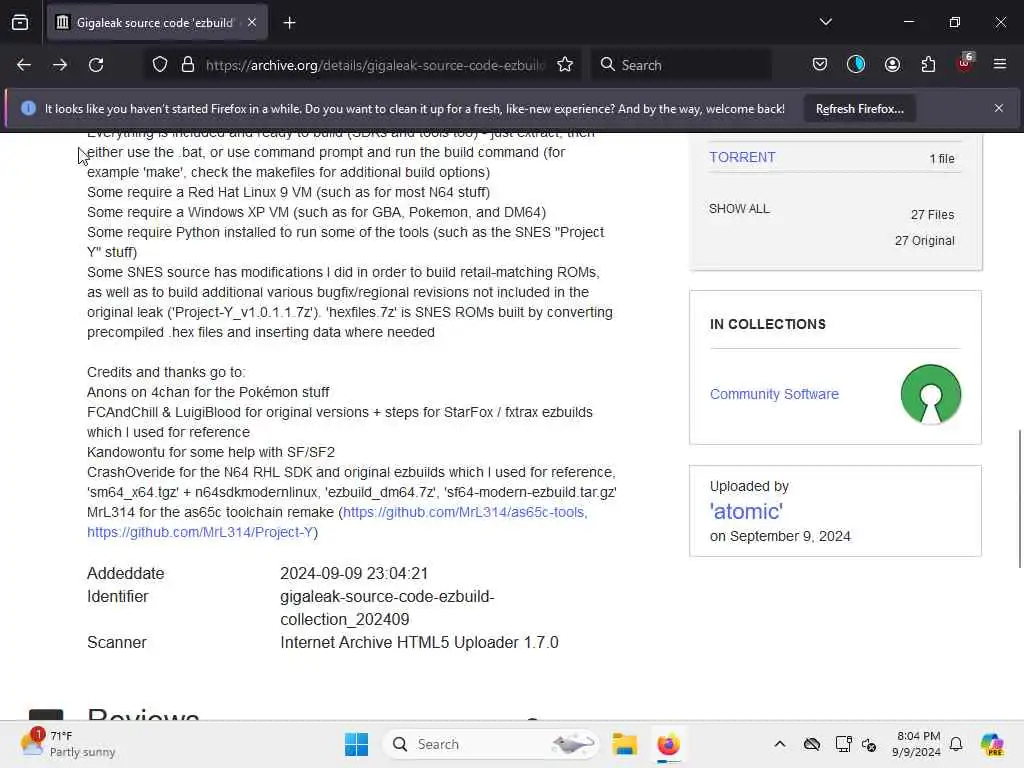Go forward to next page

(60, 65)
